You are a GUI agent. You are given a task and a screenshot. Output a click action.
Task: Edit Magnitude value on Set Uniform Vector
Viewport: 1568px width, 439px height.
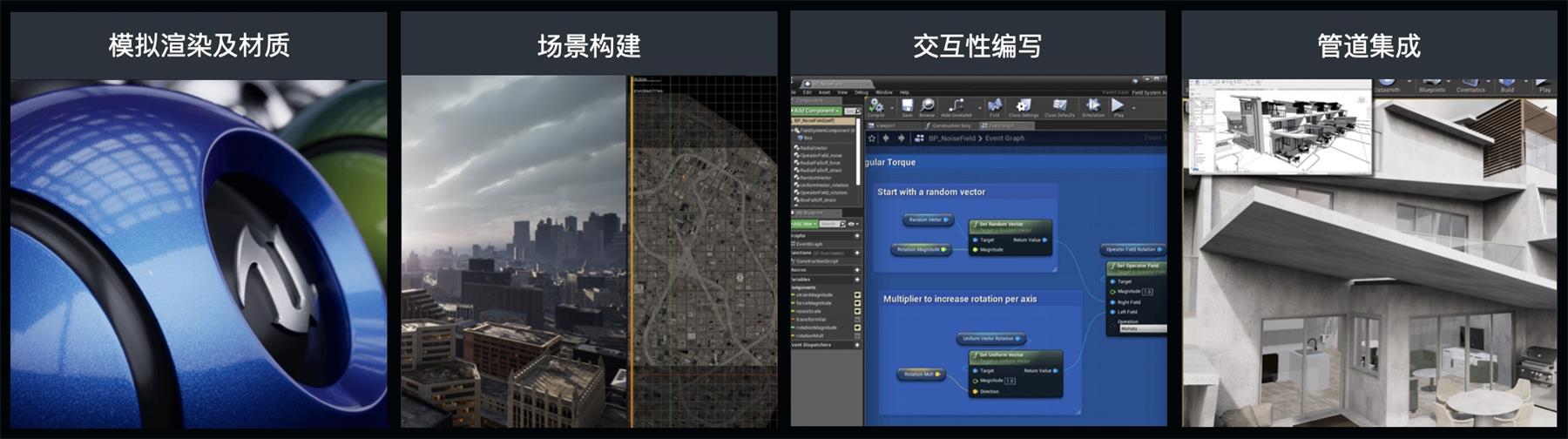(x=1010, y=381)
